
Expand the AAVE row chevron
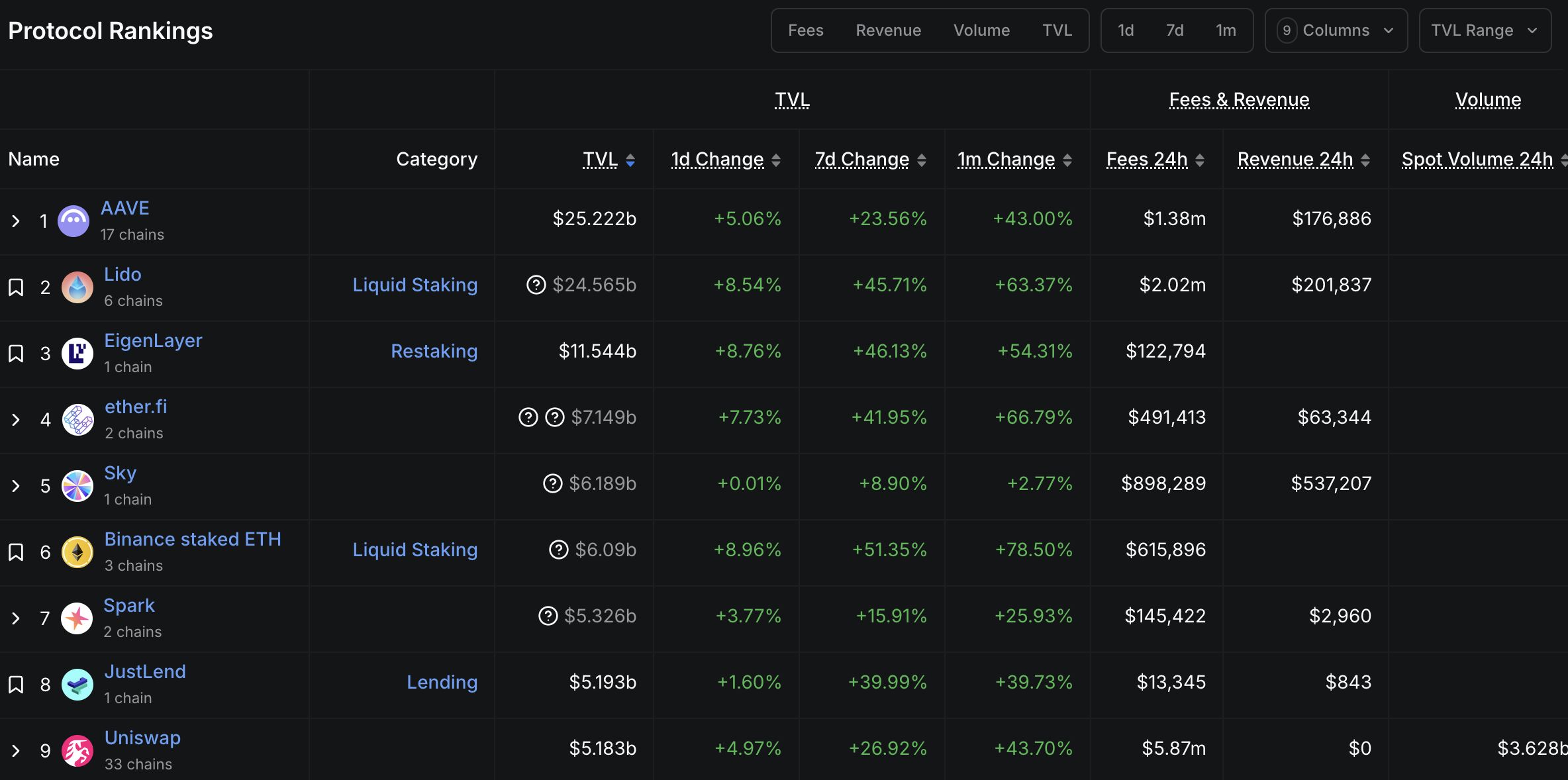tap(16, 221)
